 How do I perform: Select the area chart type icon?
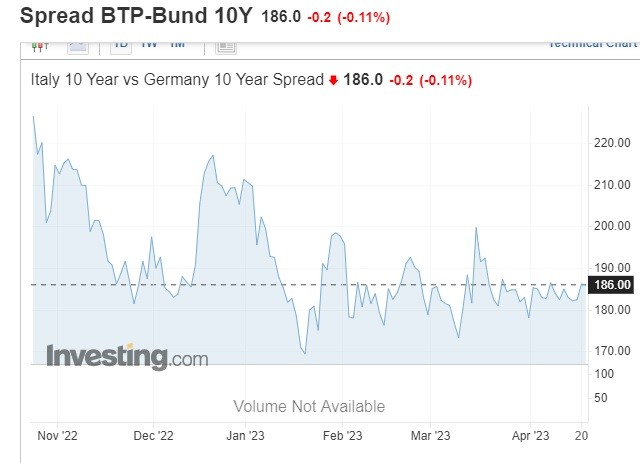(78, 45)
